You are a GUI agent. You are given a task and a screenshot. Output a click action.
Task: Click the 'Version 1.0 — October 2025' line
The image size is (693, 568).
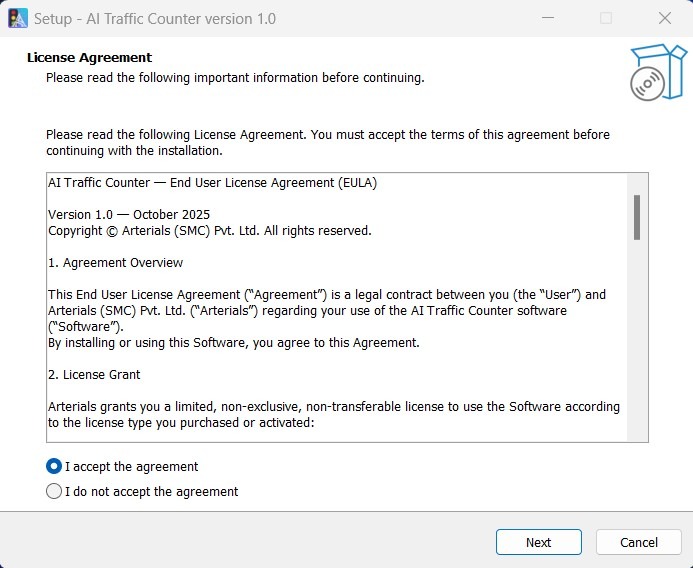(129, 215)
